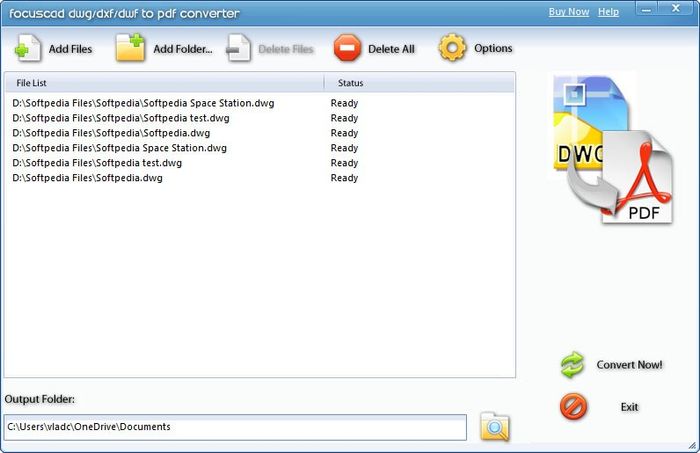Click the Status column header
700x453 pixels.
coord(419,83)
